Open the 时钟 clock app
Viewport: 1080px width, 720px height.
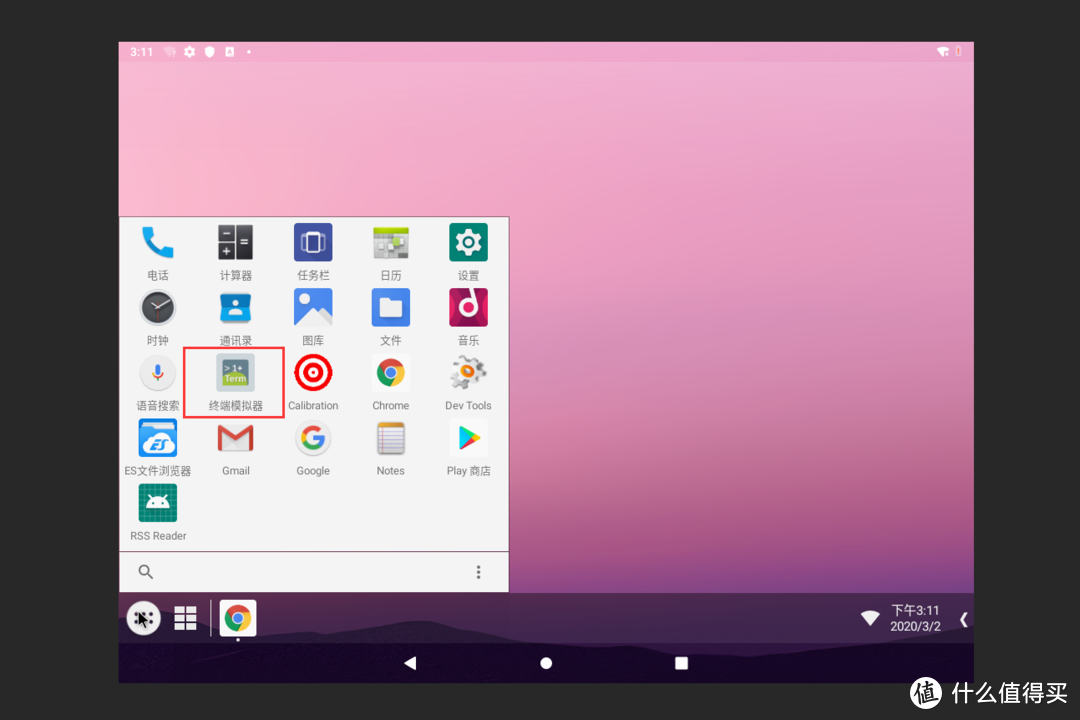[158, 318]
